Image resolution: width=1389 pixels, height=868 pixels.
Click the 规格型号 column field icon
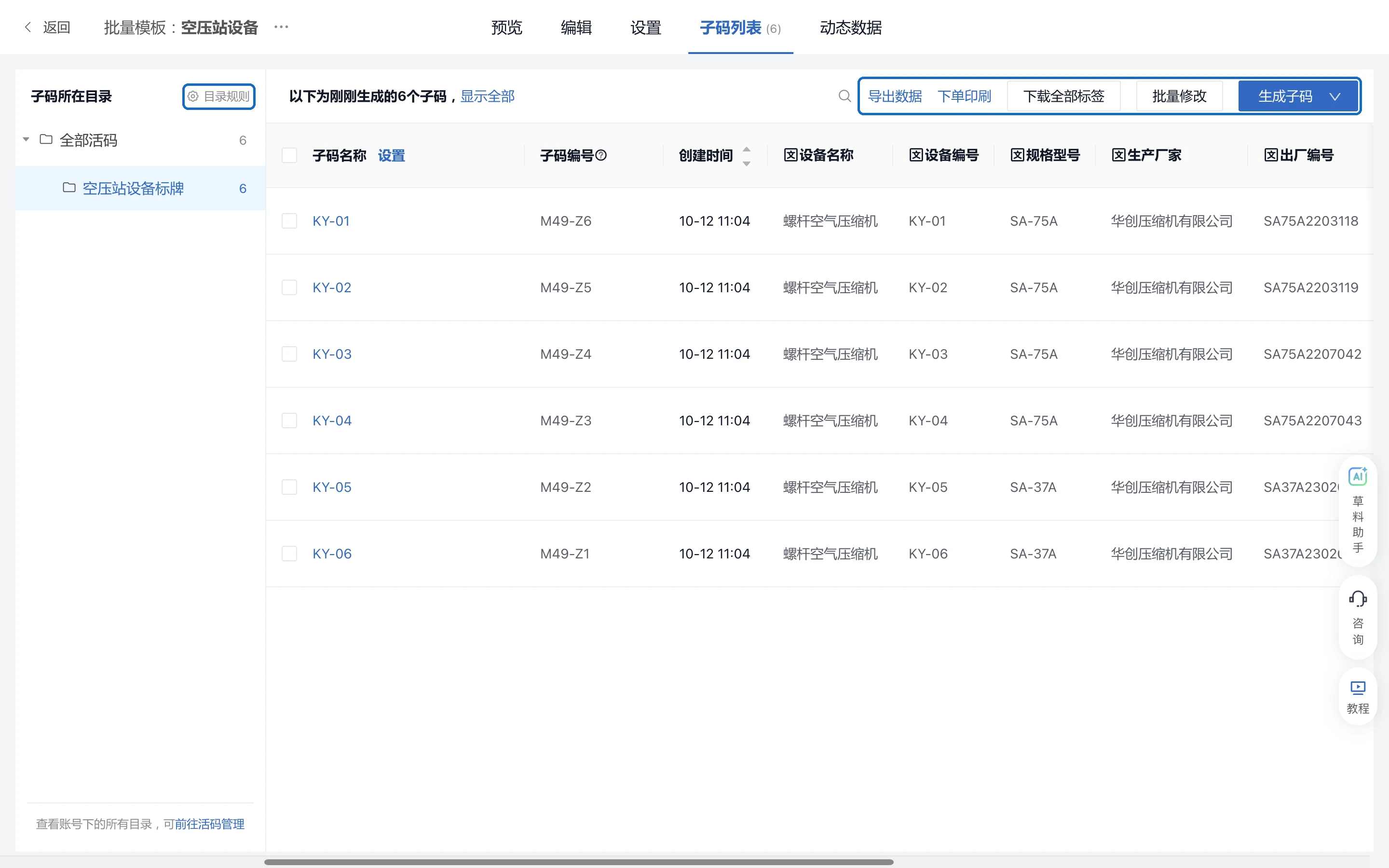[1017, 155]
